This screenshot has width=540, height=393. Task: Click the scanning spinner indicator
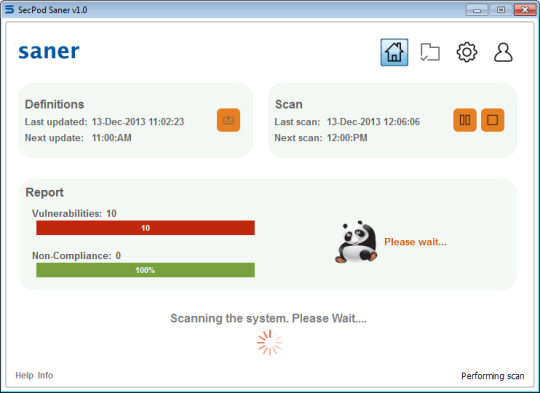click(270, 343)
